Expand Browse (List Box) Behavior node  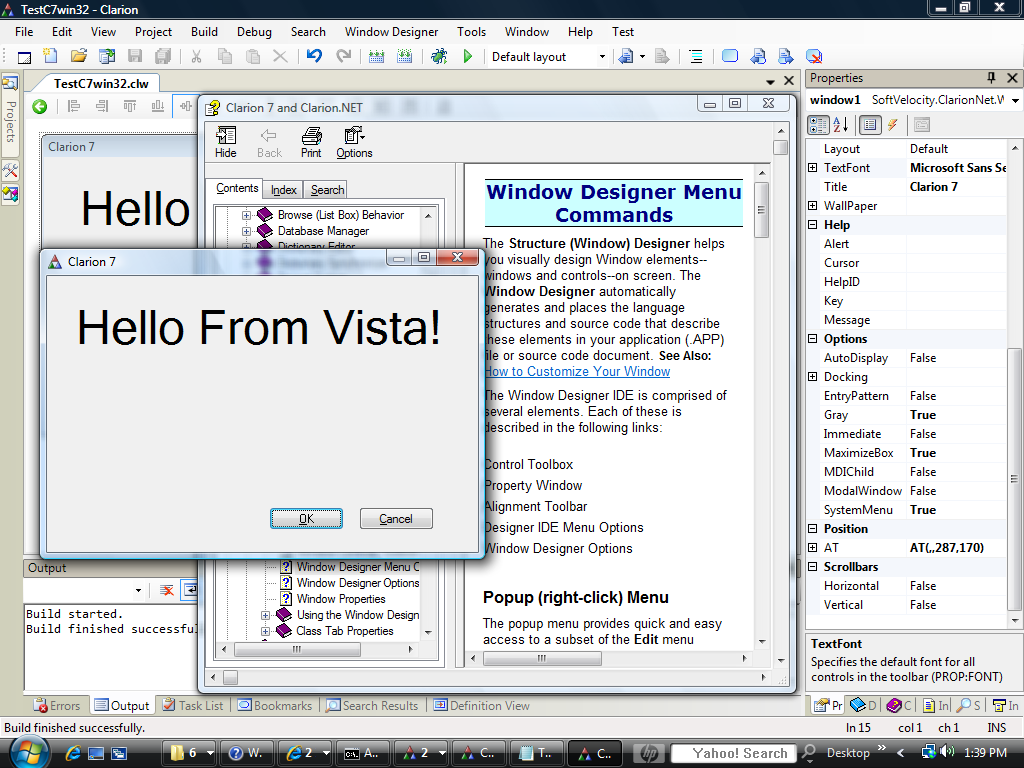pyautogui.click(x=246, y=215)
